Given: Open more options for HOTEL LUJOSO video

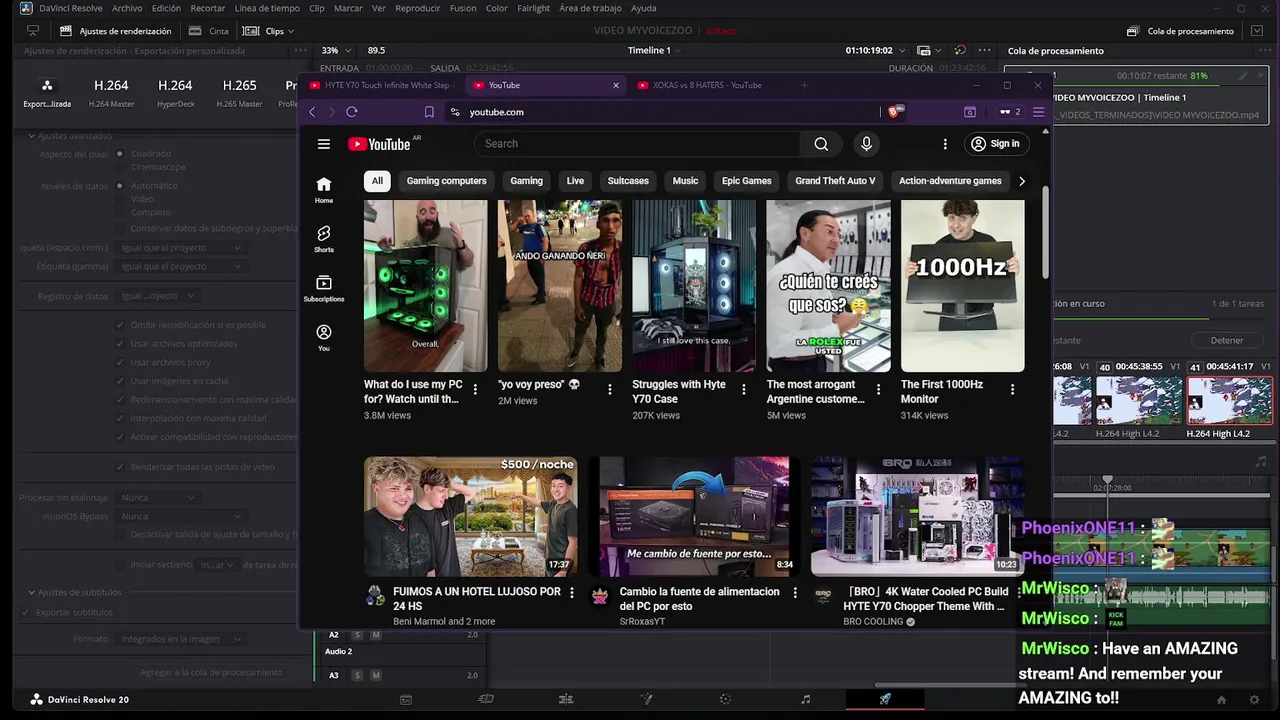Looking at the screenshot, I should [x=572, y=592].
